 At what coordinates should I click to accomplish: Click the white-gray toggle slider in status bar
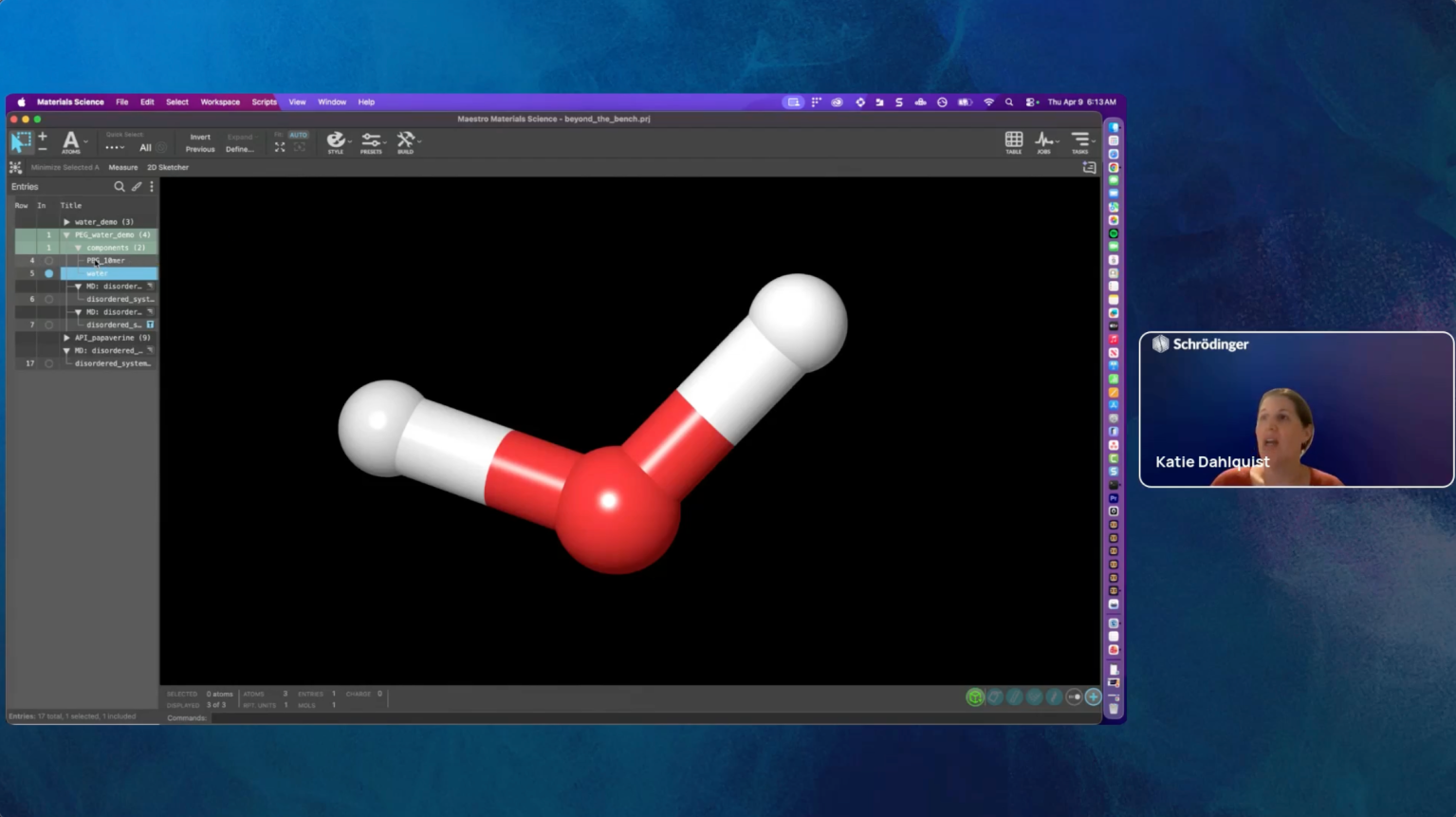click(x=1074, y=697)
